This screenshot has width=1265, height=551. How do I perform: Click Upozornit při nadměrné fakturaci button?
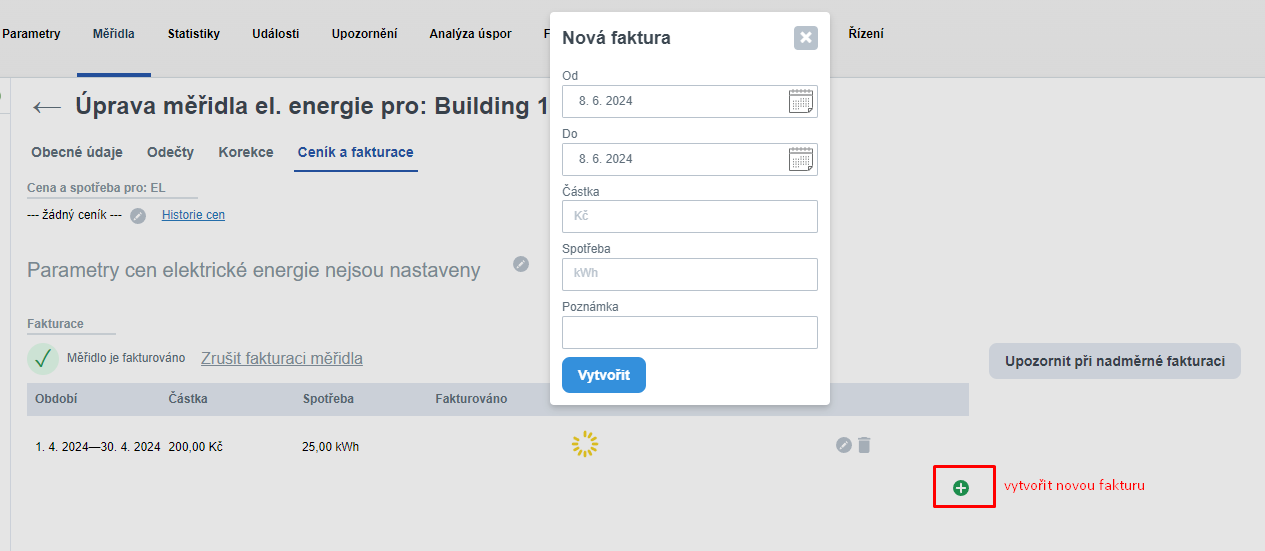click(x=1114, y=361)
